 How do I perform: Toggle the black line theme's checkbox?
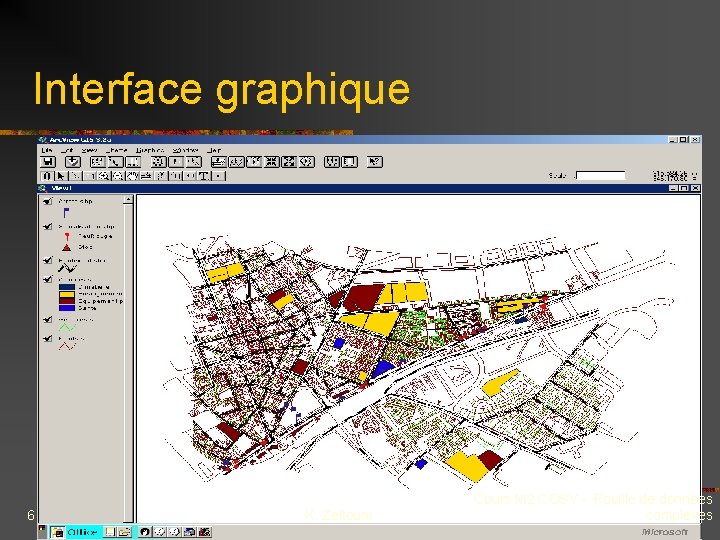[x=47, y=260]
